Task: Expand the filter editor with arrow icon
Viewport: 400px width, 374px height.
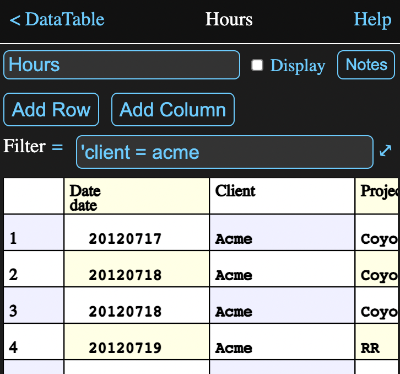Action: (386, 150)
